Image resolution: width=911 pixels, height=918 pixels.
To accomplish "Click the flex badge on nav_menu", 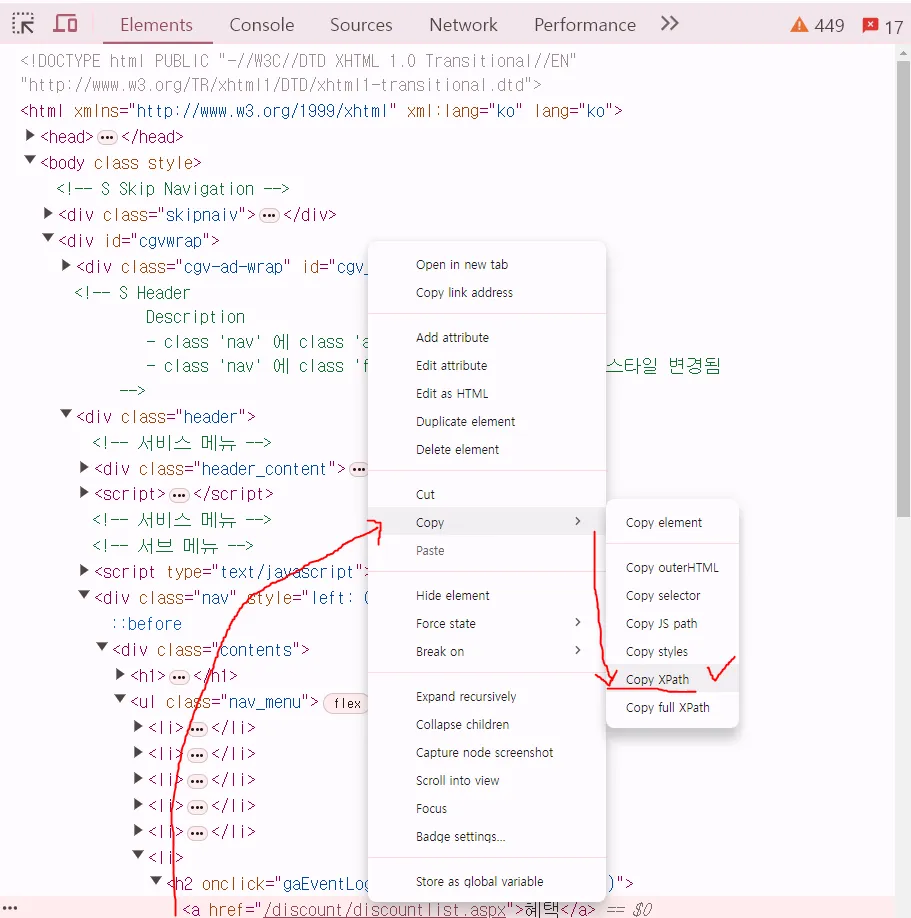I will click(x=347, y=703).
